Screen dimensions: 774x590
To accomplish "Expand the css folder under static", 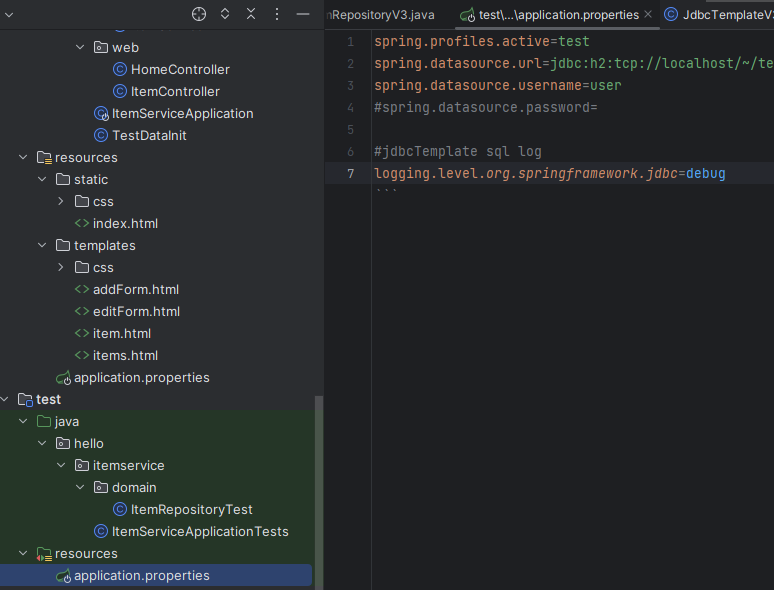I will click(x=61, y=201).
